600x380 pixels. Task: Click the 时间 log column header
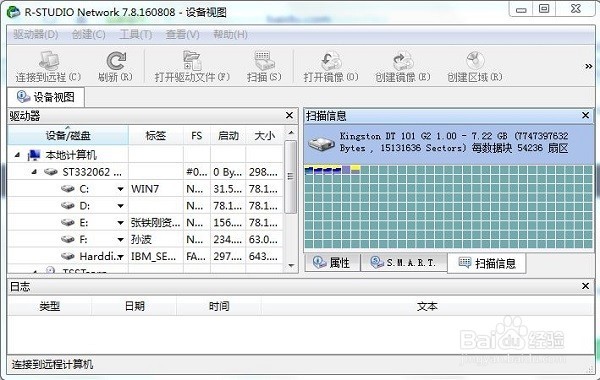(219, 306)
